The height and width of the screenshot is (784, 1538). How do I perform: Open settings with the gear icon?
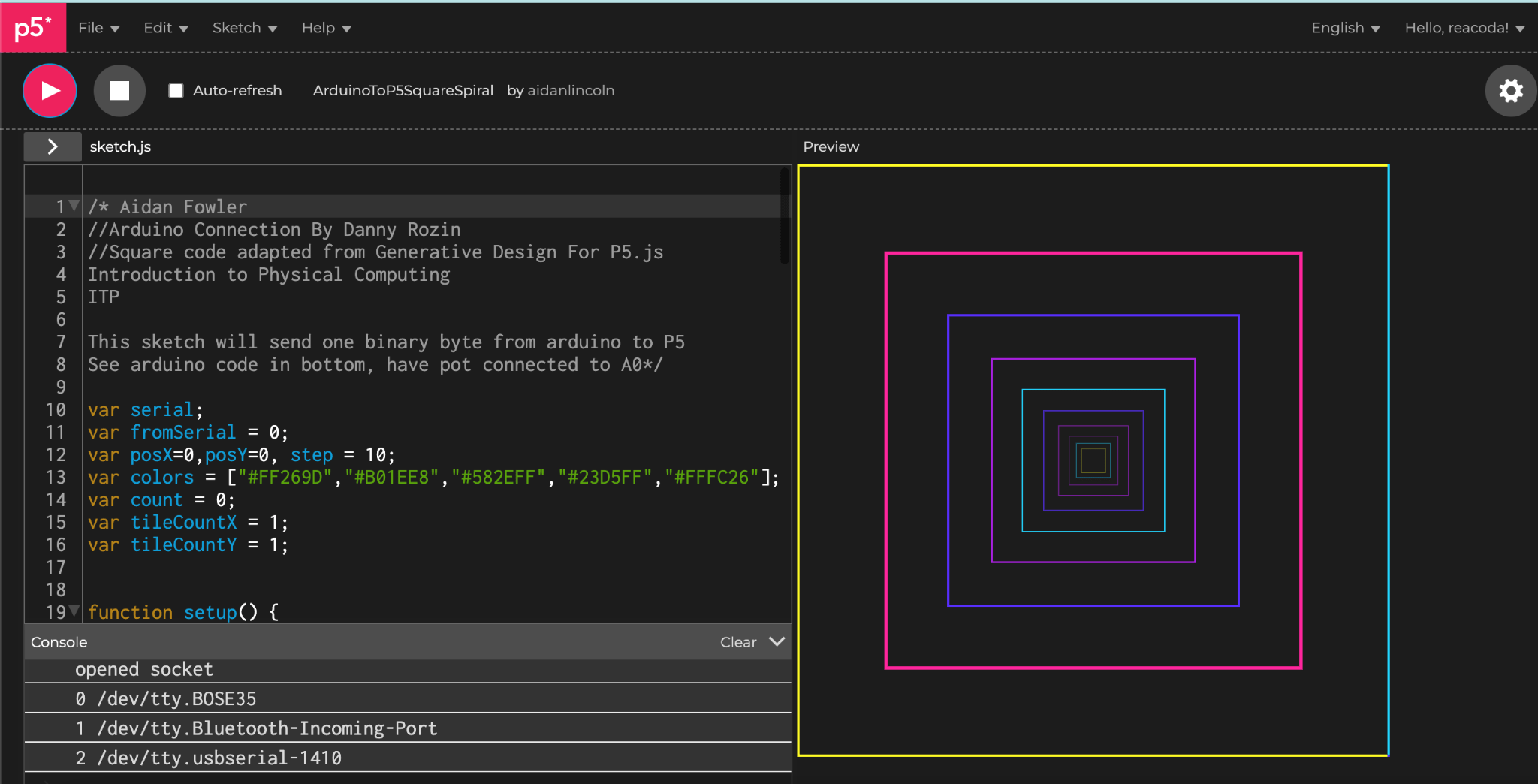(1510, 91)
